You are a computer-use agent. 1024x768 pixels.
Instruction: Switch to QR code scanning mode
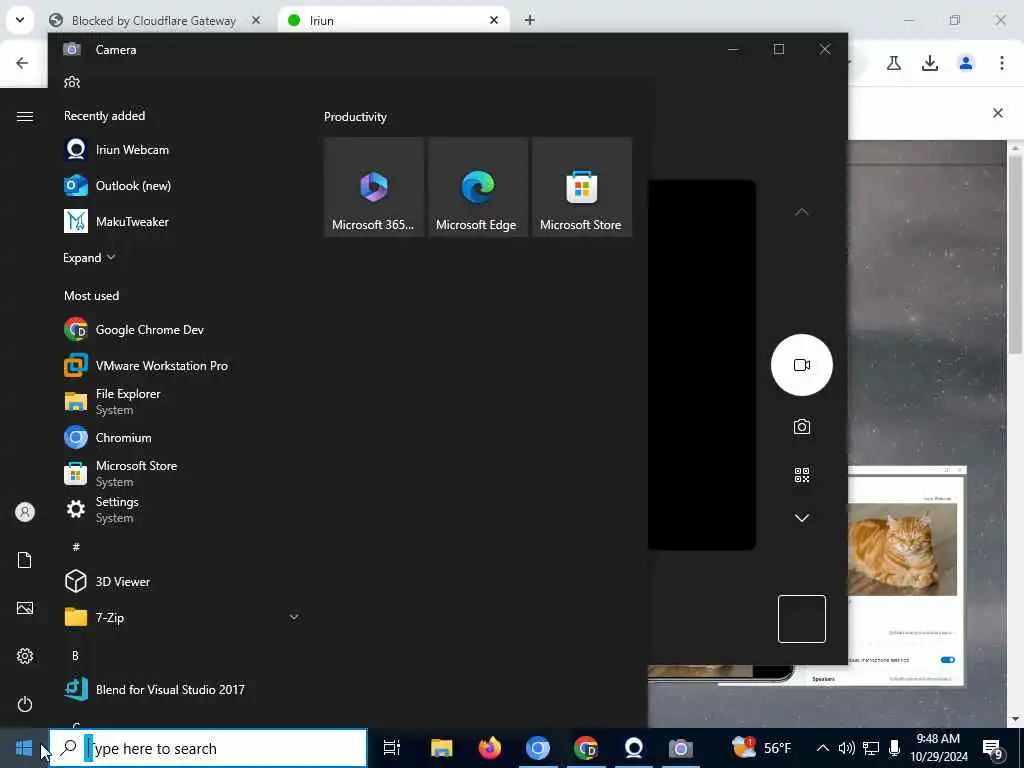point(801,475)
